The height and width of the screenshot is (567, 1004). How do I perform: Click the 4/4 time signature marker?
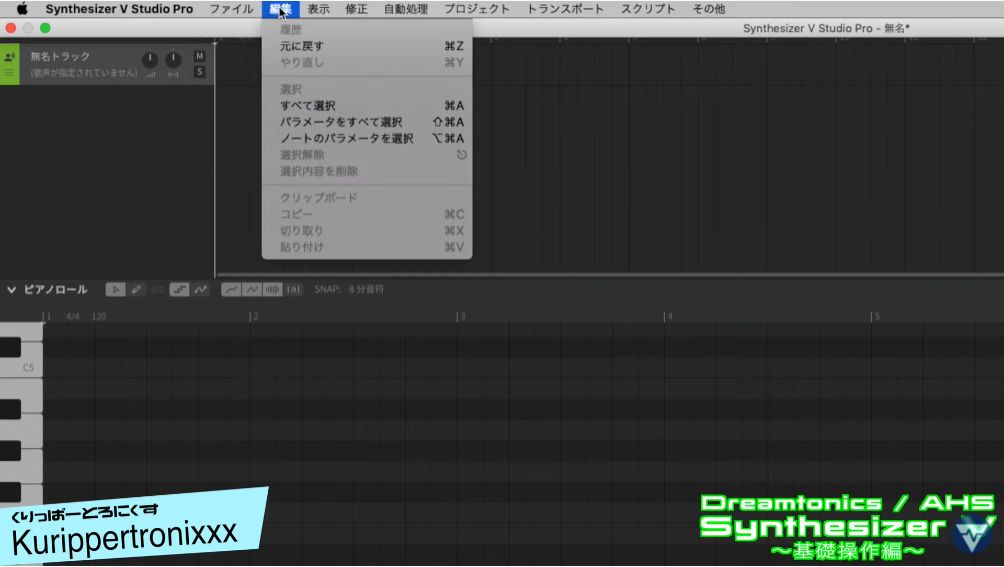point(72,317)
